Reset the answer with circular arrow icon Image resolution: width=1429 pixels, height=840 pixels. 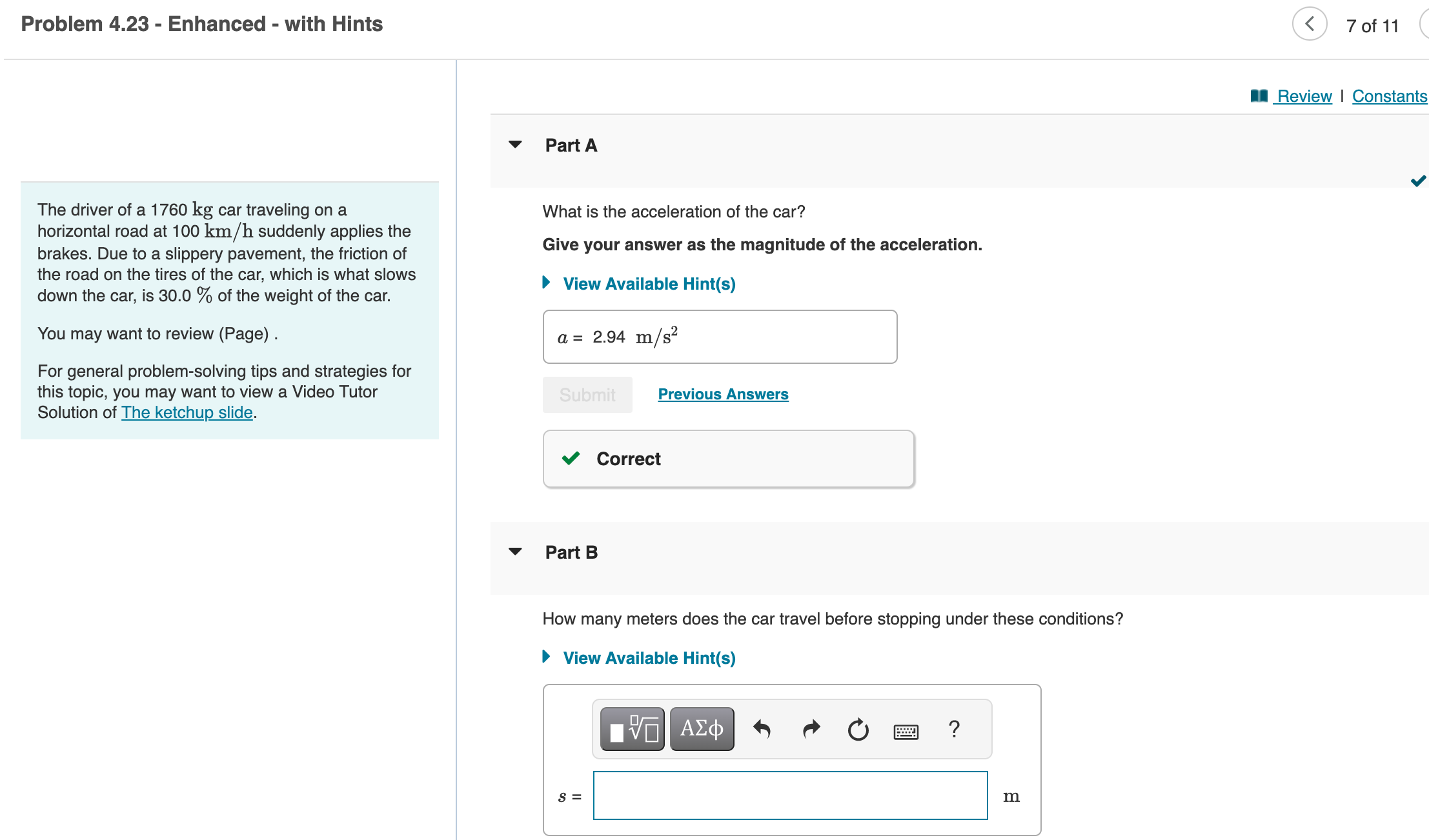point(858,730)
